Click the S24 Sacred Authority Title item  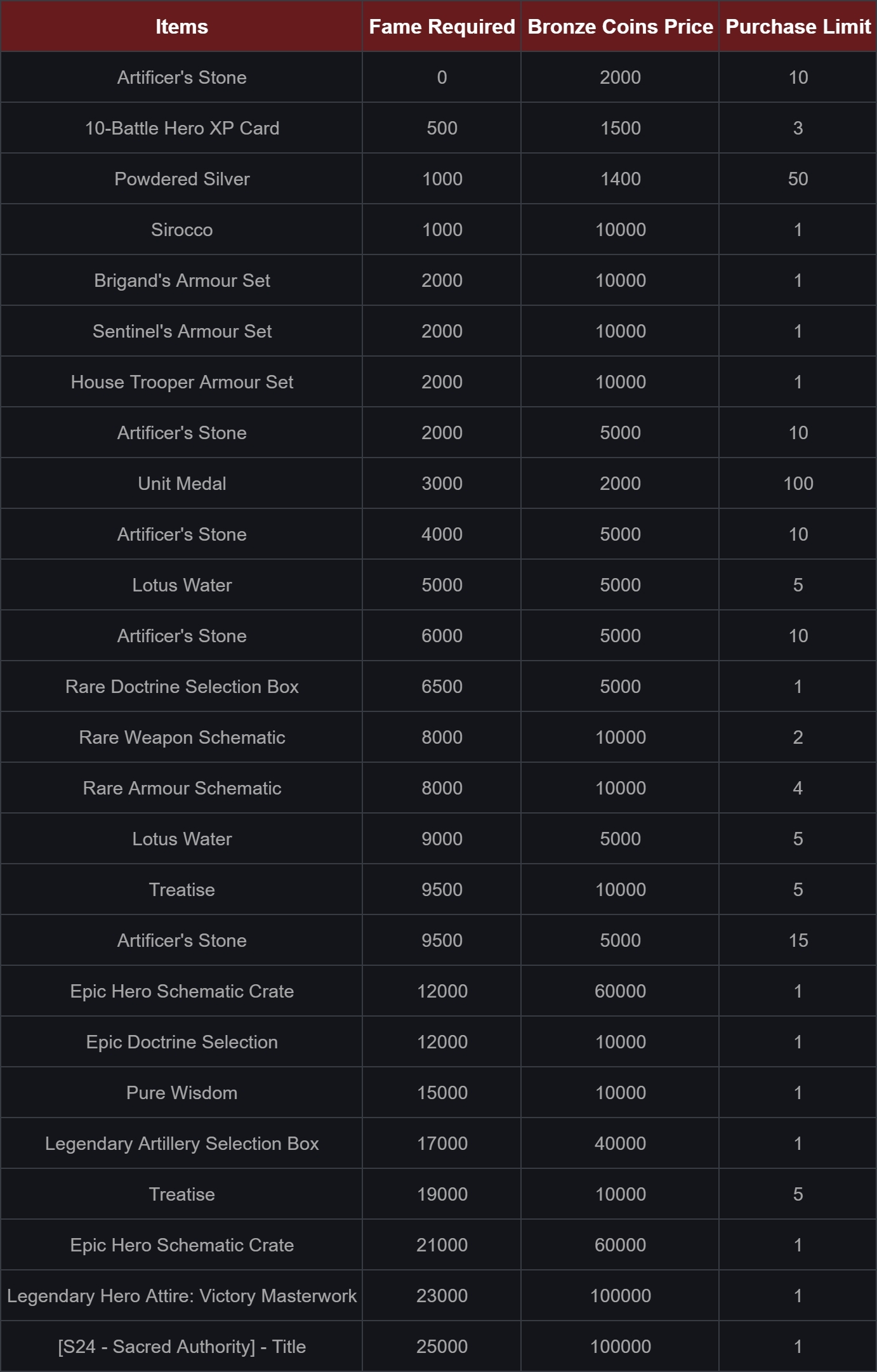pyautogui.click(x=181, y=1347)
